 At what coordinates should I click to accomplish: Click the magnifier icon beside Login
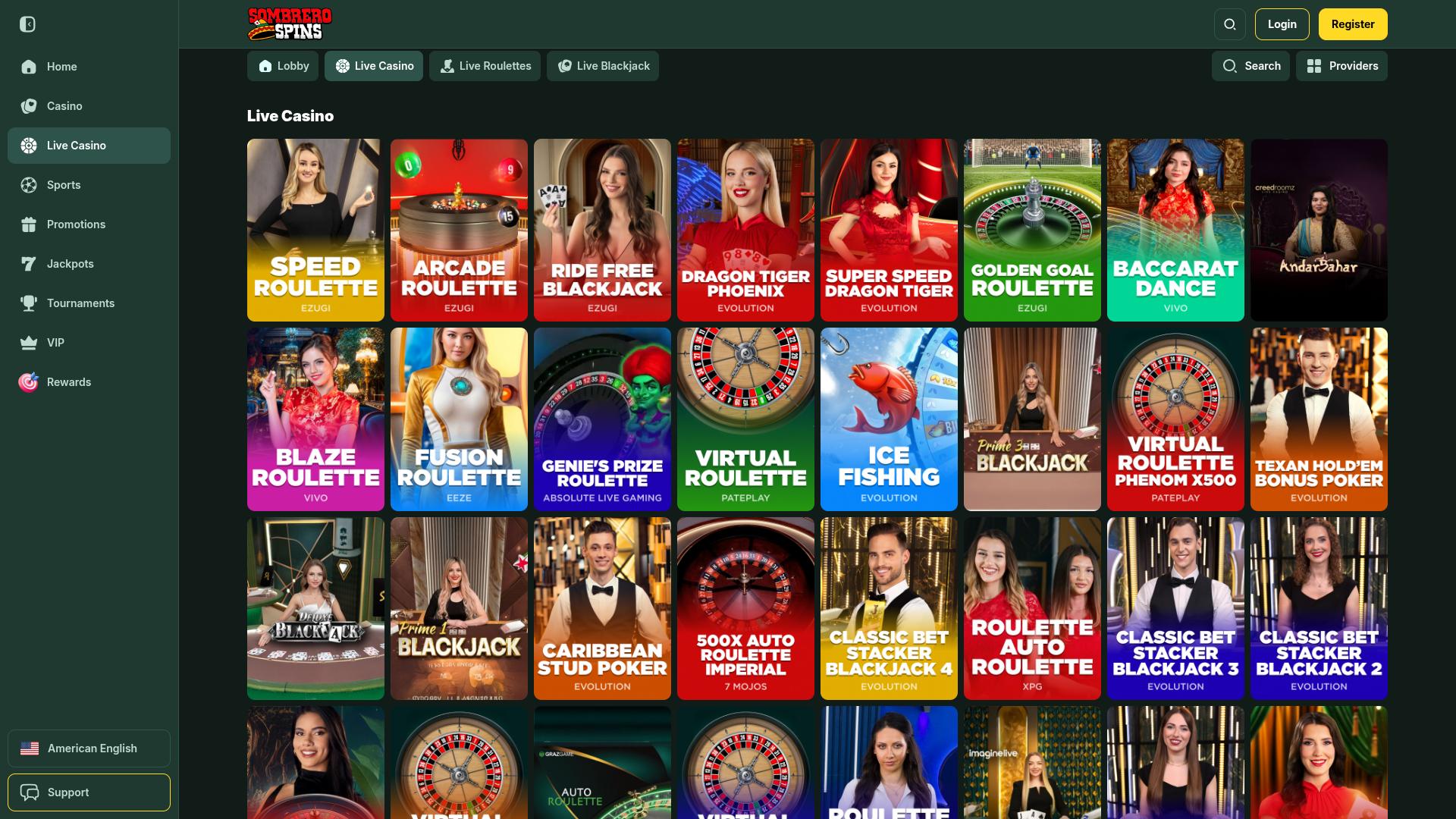point(1230,24)
